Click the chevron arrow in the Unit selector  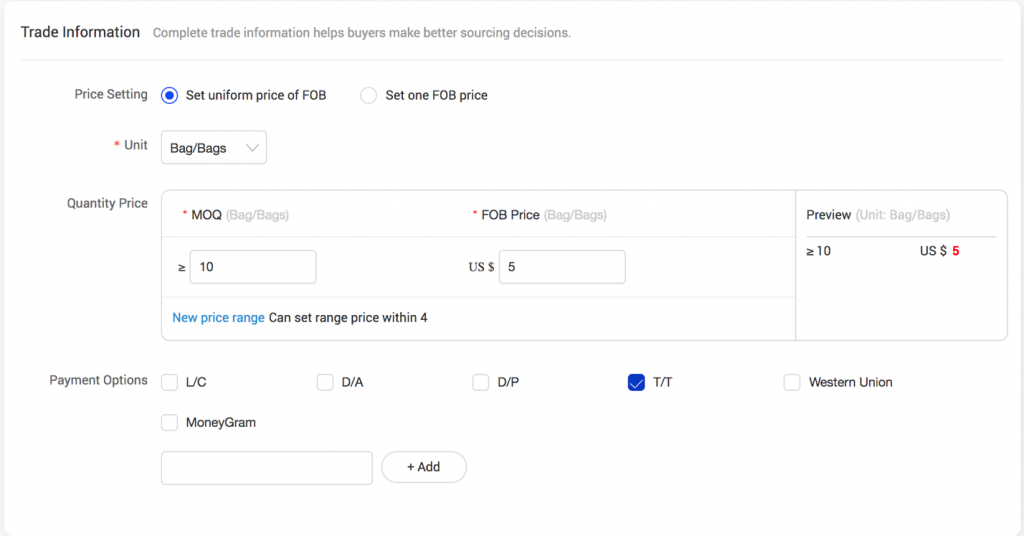(x=252, y=148)
